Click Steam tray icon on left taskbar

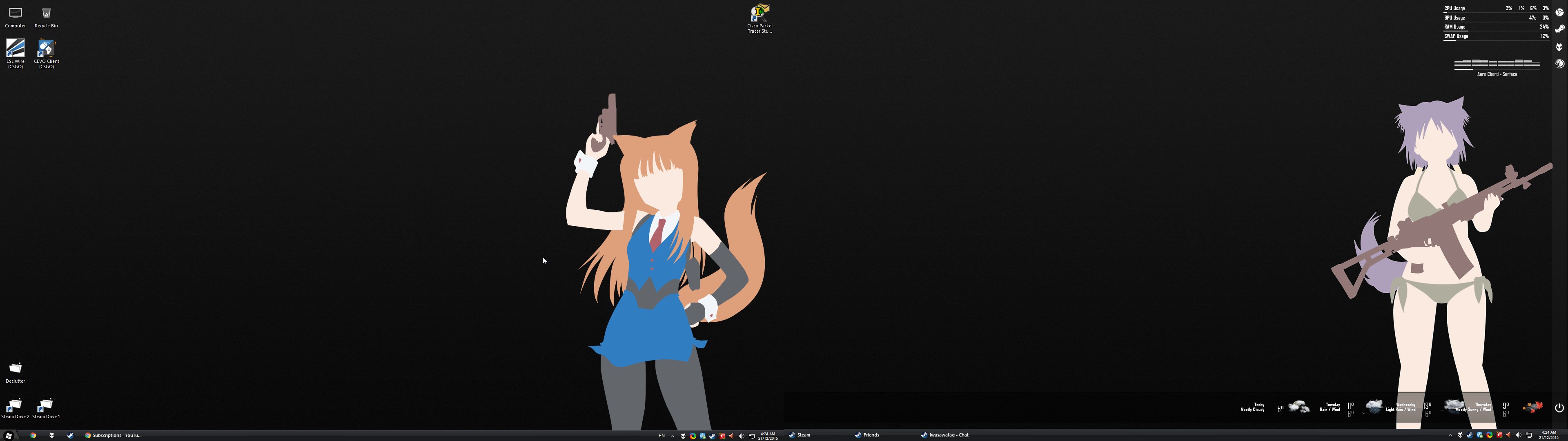coord(713,436)
